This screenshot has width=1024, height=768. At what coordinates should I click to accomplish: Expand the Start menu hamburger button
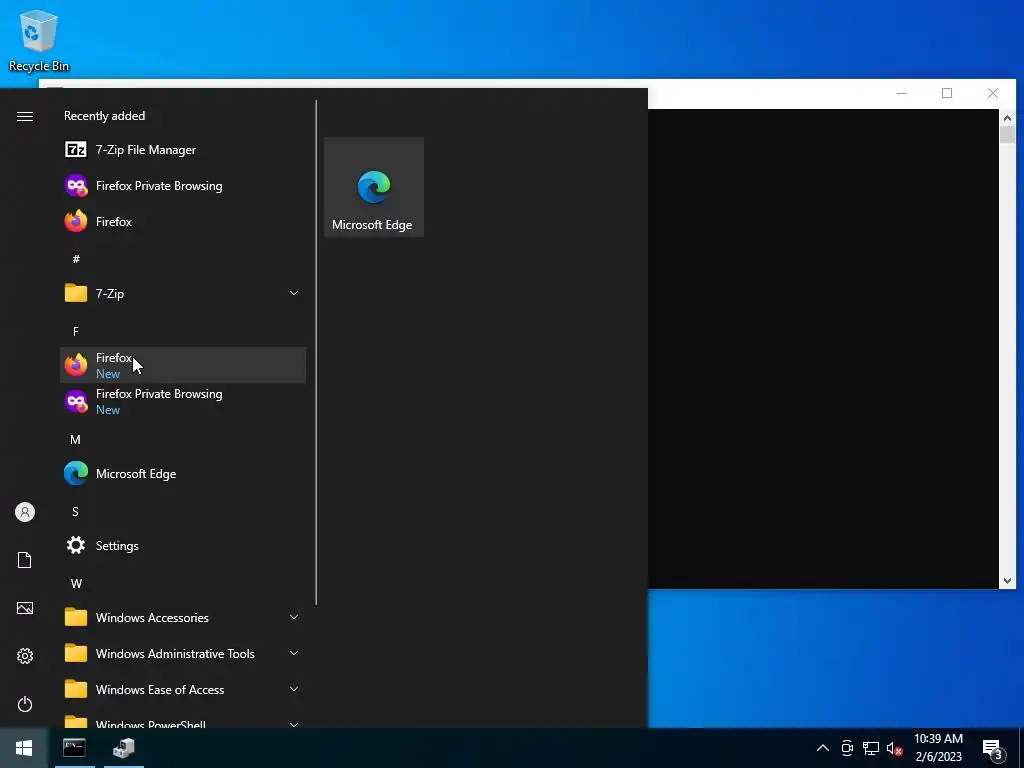pos(25,116)
